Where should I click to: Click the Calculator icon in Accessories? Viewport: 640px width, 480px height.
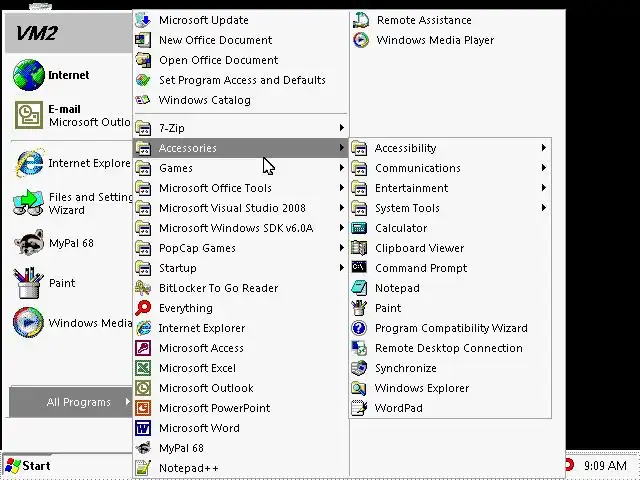click(x=359, y=228)
